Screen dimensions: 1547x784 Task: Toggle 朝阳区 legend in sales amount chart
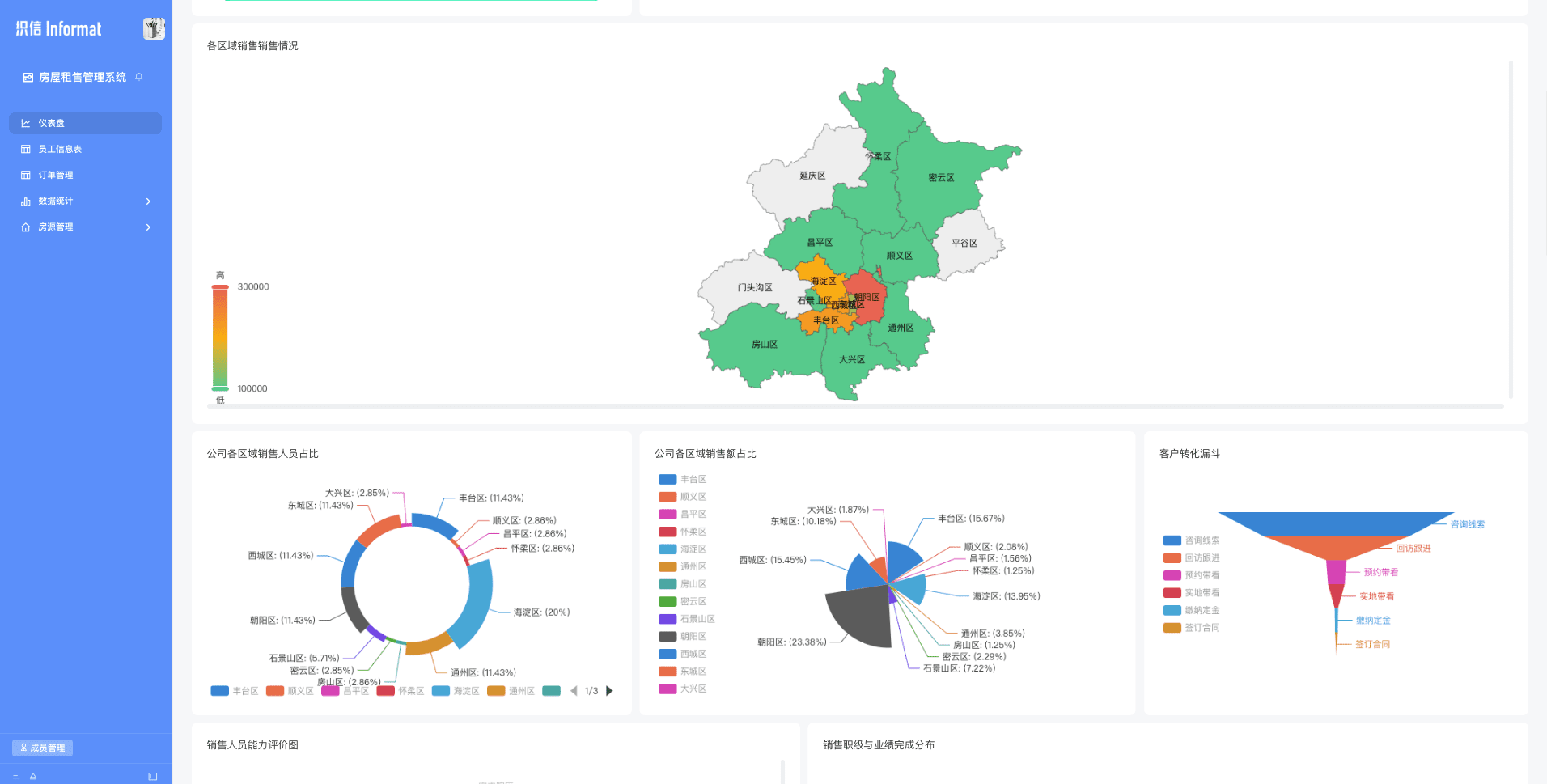[682, 637]
